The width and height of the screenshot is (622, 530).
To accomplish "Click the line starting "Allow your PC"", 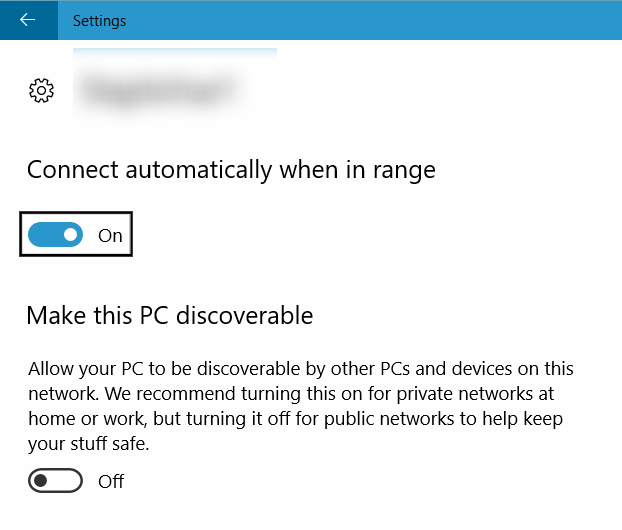I will (301, 369).
